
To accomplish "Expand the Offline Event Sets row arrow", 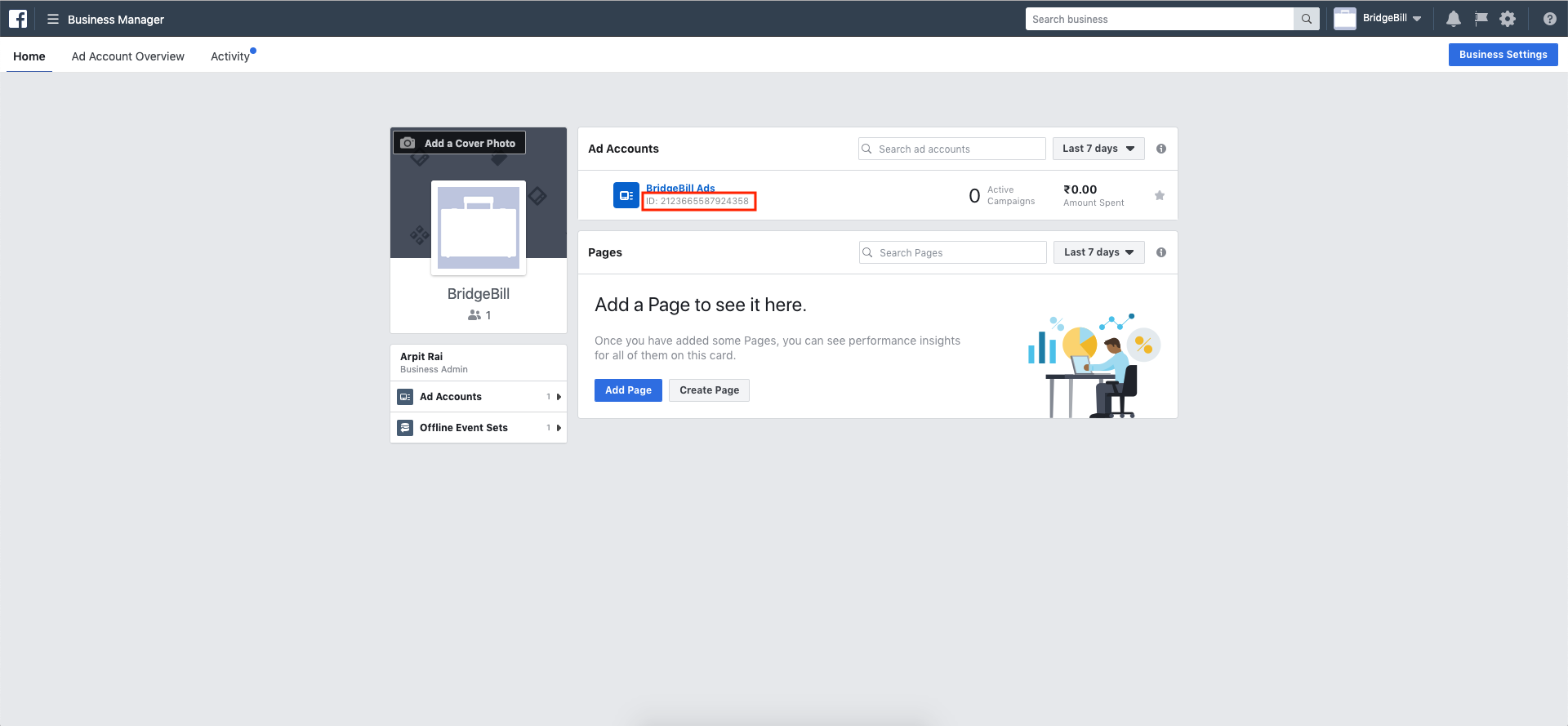I will click(x=559, y=428).
